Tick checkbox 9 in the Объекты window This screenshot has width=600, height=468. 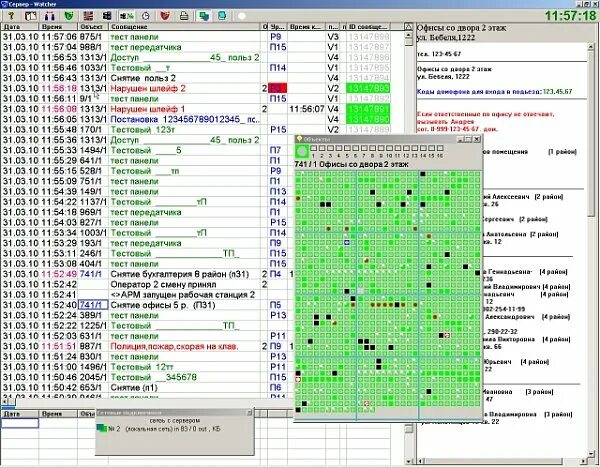[x=381, y=148]
